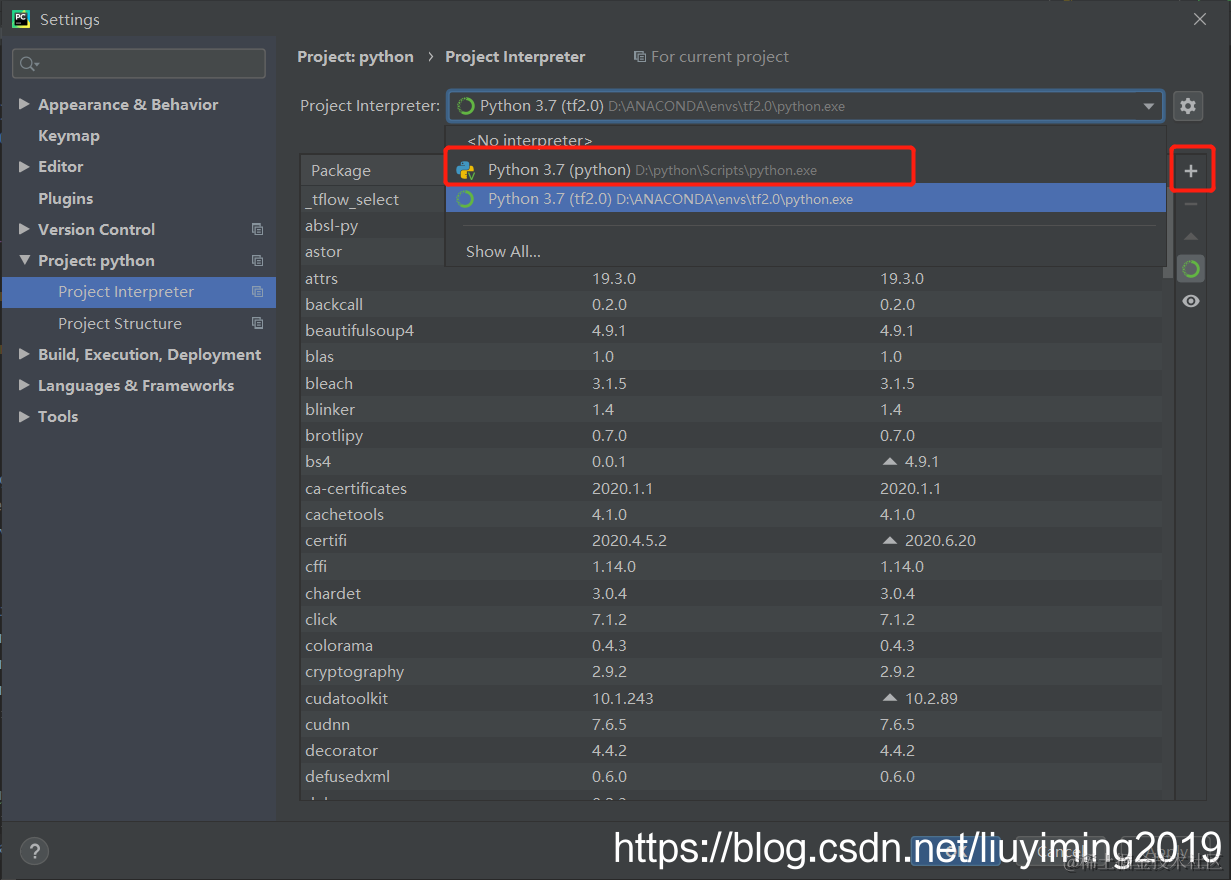Select the blas package row

tap(732, 356)
